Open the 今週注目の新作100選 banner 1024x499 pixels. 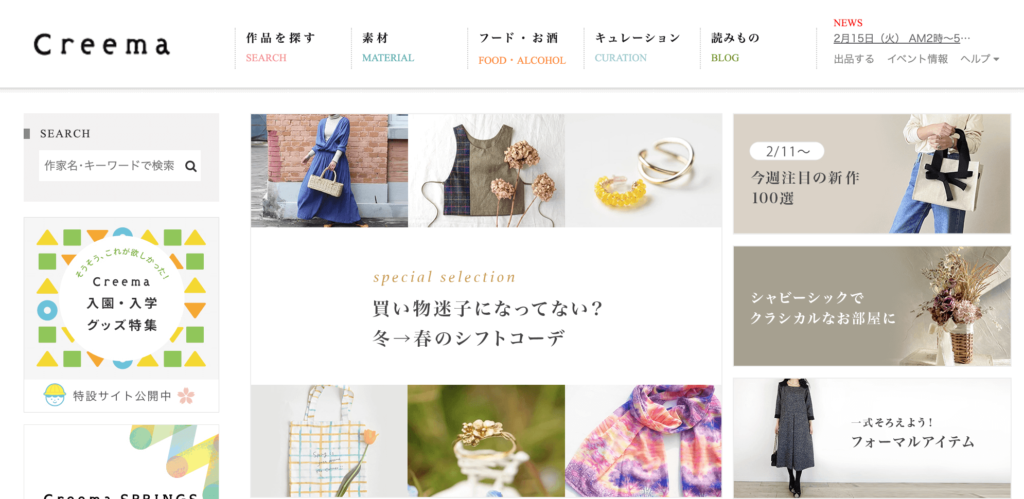click(872, 174)
